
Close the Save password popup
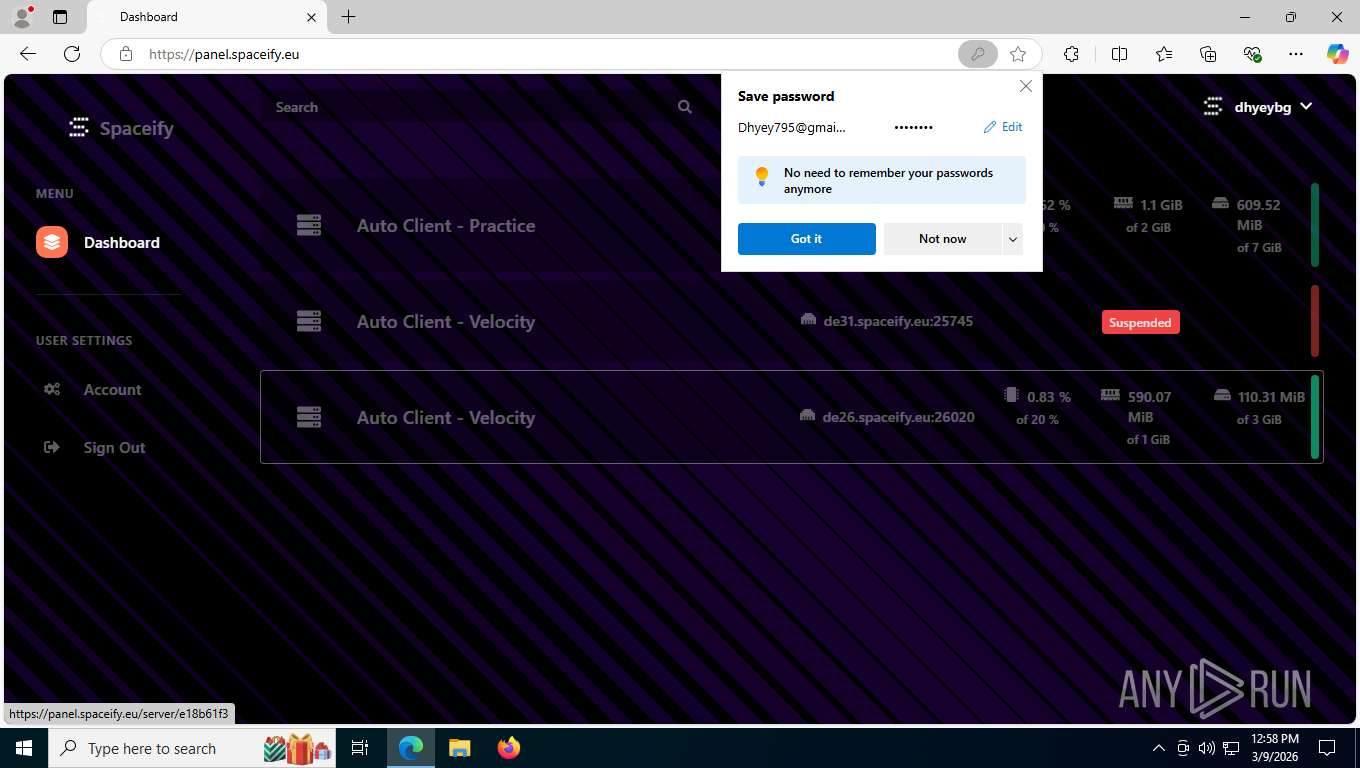1025,86
